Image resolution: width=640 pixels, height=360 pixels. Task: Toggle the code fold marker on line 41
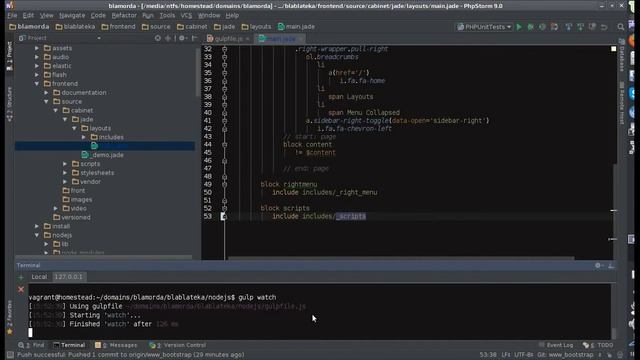tap(224, 121)
